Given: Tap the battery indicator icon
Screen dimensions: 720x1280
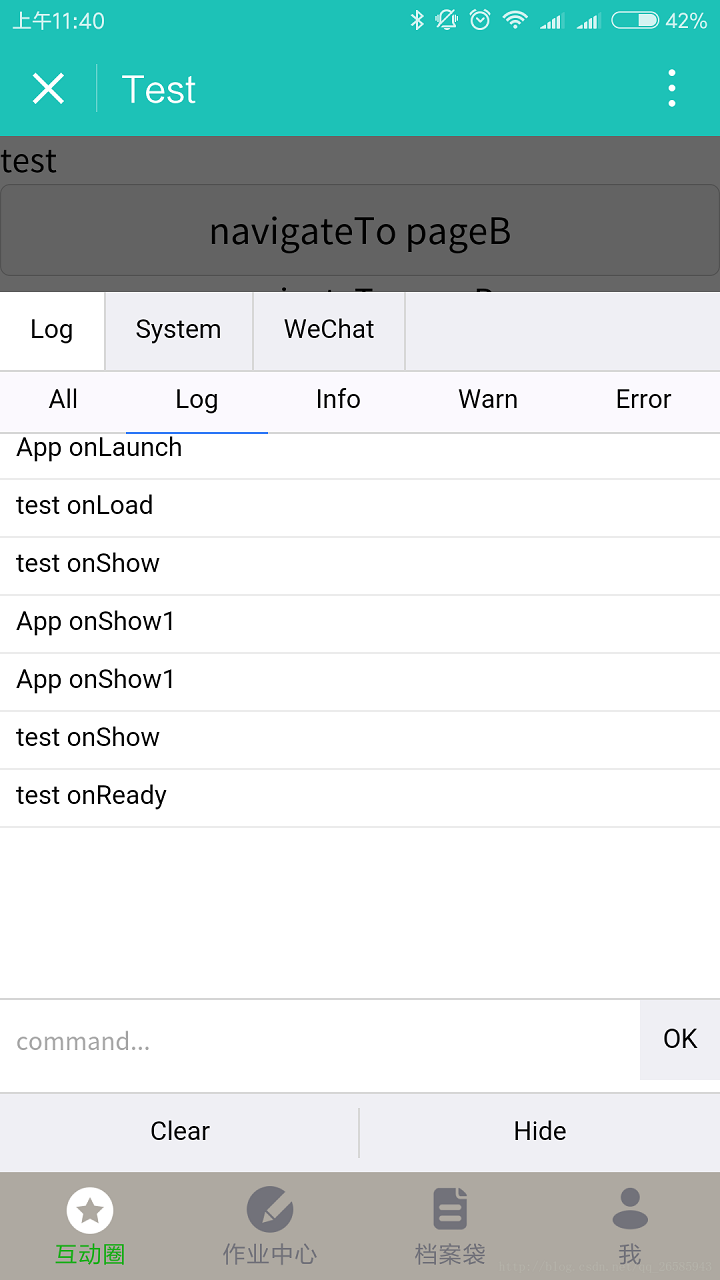Looking at the screenshot, I should click(634, 20).
